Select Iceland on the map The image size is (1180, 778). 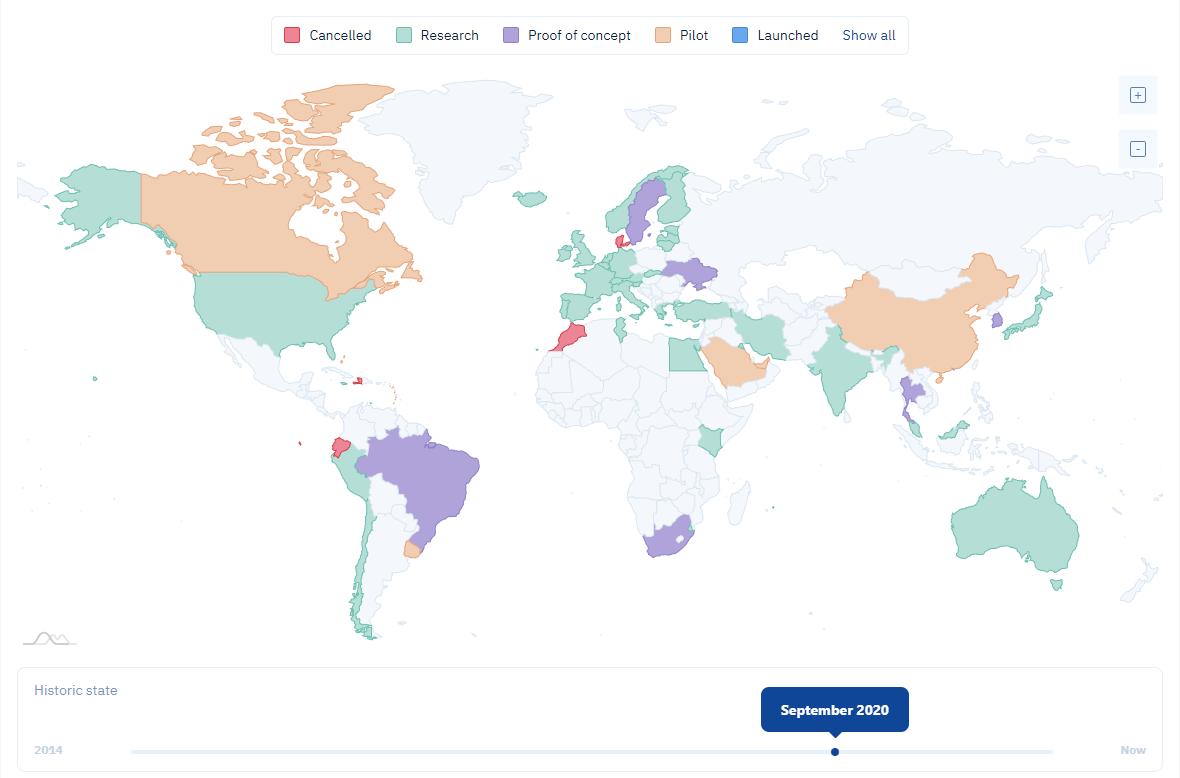pyautogui.click(x=531, y=199)
